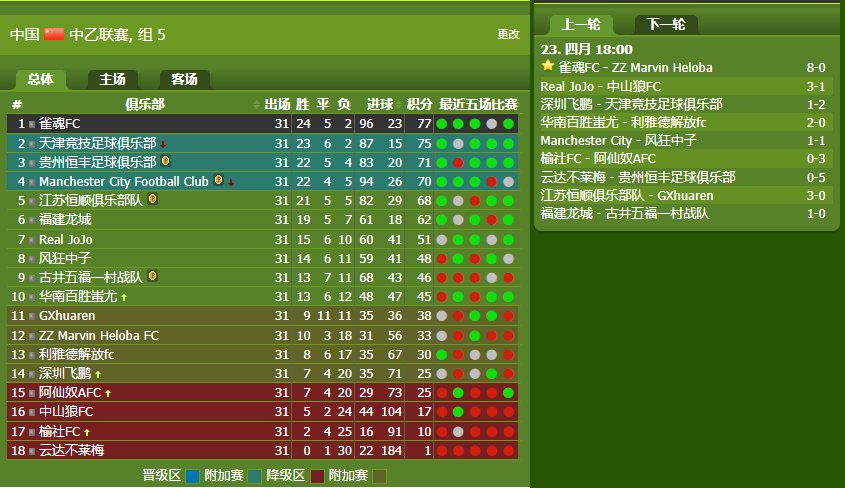Click the teal 附加赛 legend swatch
Viewport: 845px width, 488px height.
click(x=254, y=476)
